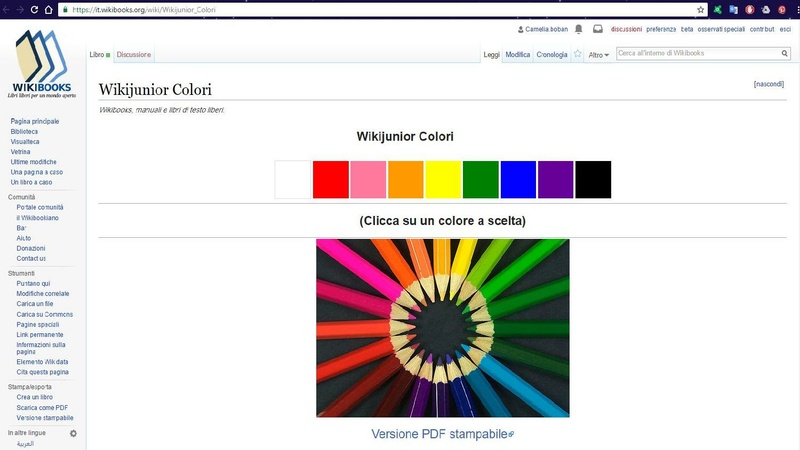Screen dimensions: 800x450
Task: Open Una pagina a caso
Action: point(36,172)
